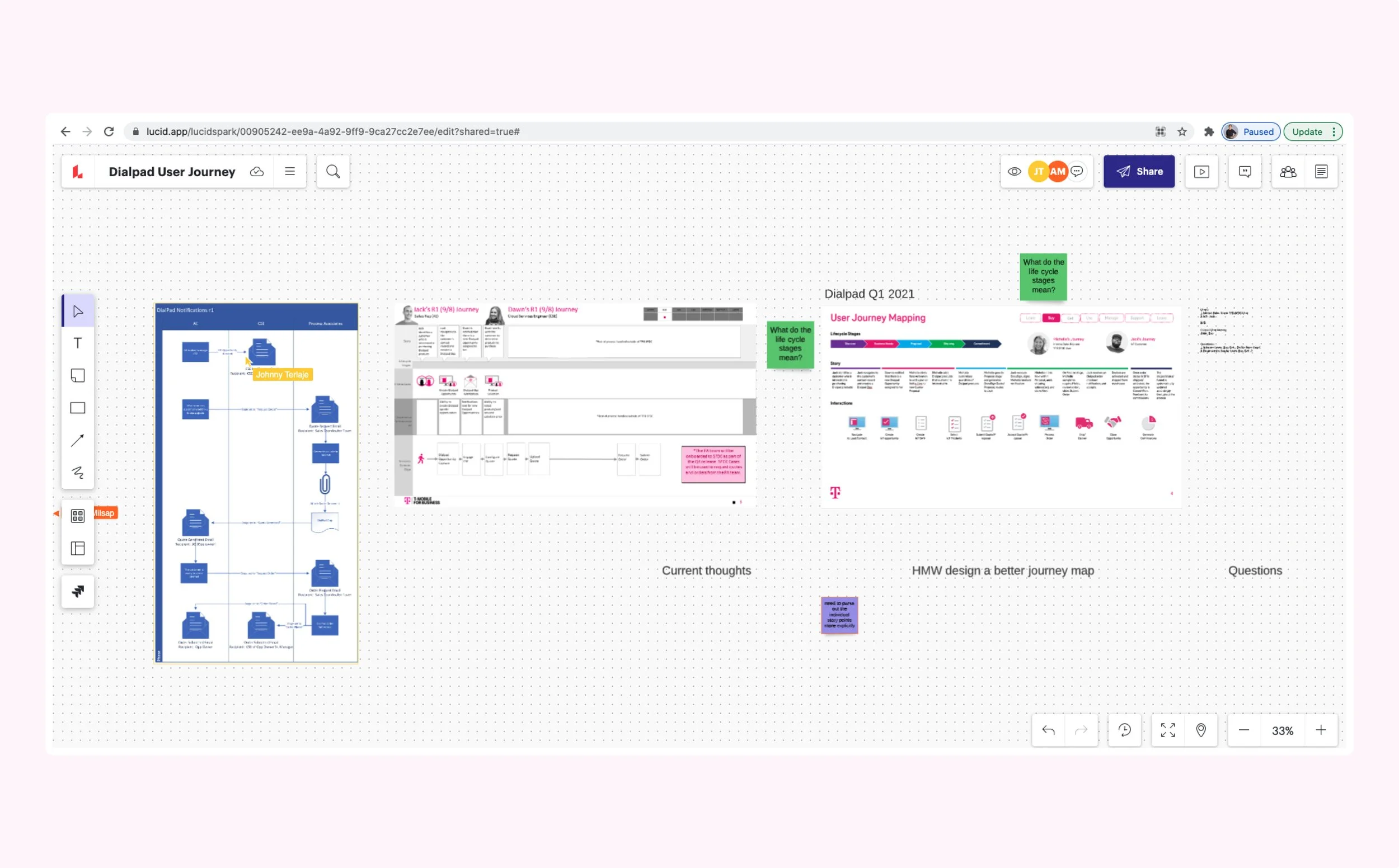1399x868 pixels.
Task: Click the JT collaborator avatar
Action: 1039,172
